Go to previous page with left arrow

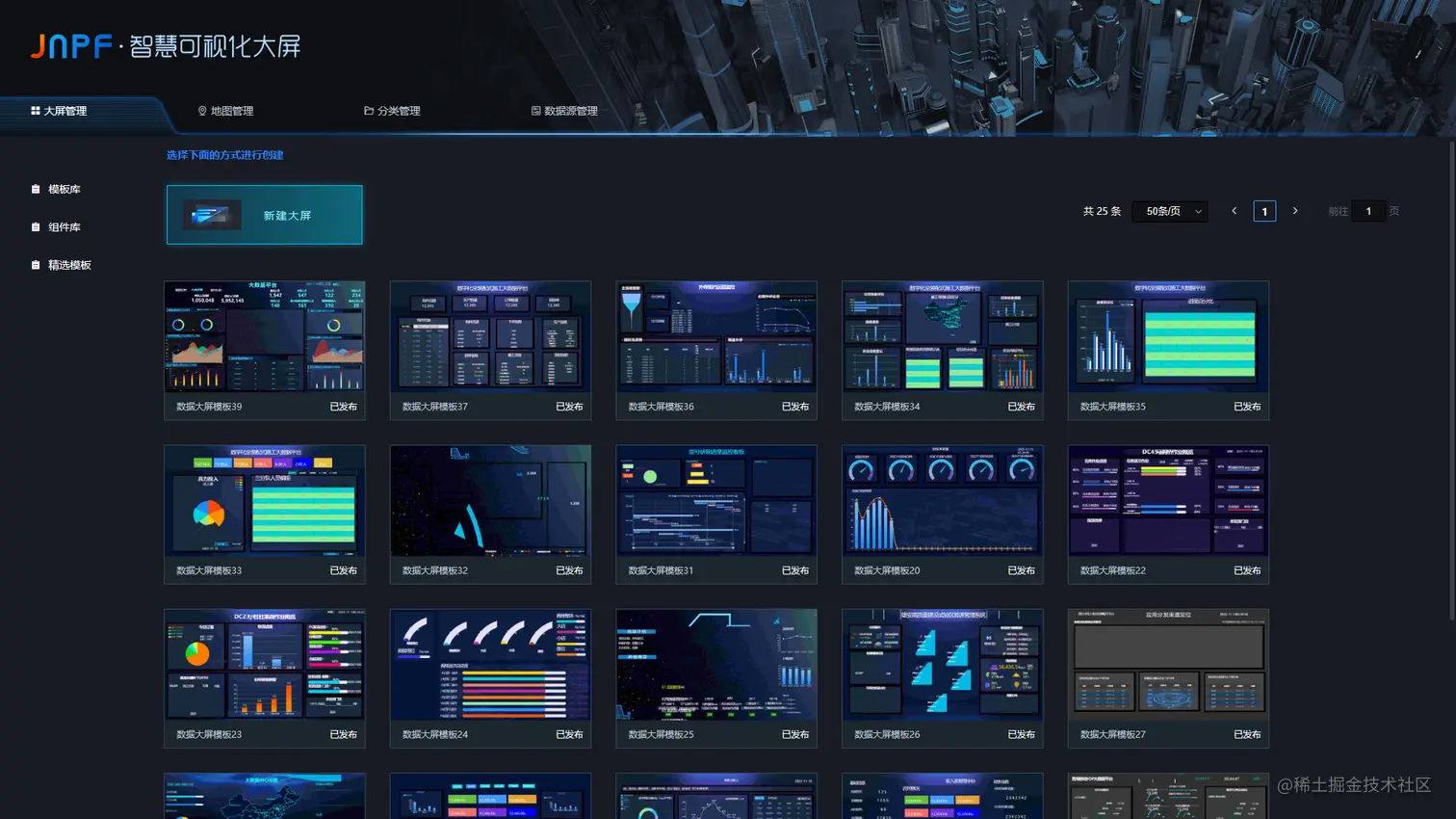[1235, 211]
